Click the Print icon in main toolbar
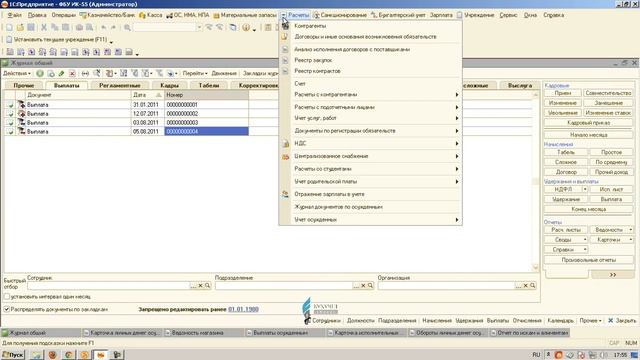 tap(79, 27)
